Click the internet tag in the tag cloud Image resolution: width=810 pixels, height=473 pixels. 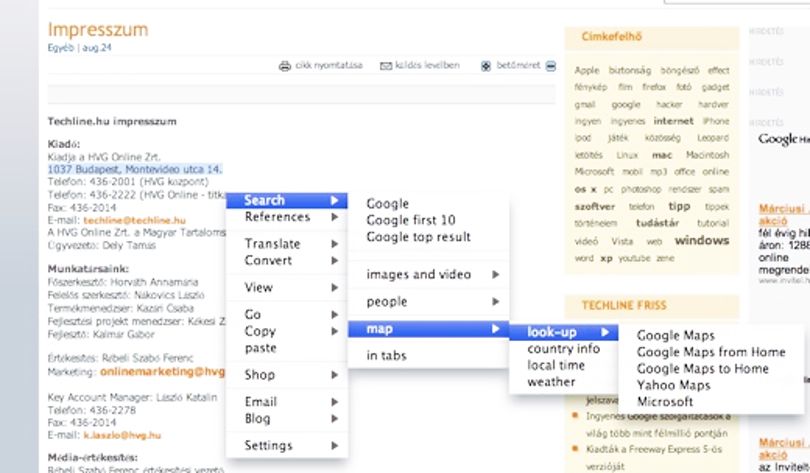673,121
